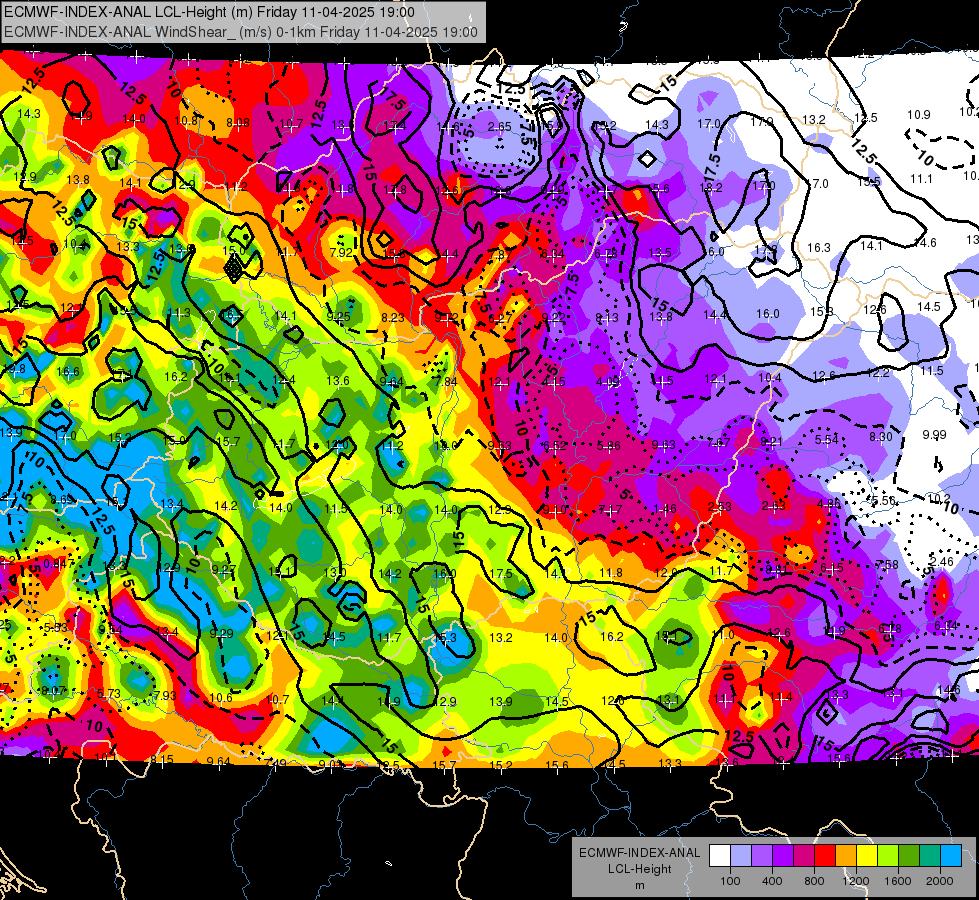Image resolution: width=979 pixels, height=900 pixels.
Task: Click the legend unit label m
Action: point(639,886)
